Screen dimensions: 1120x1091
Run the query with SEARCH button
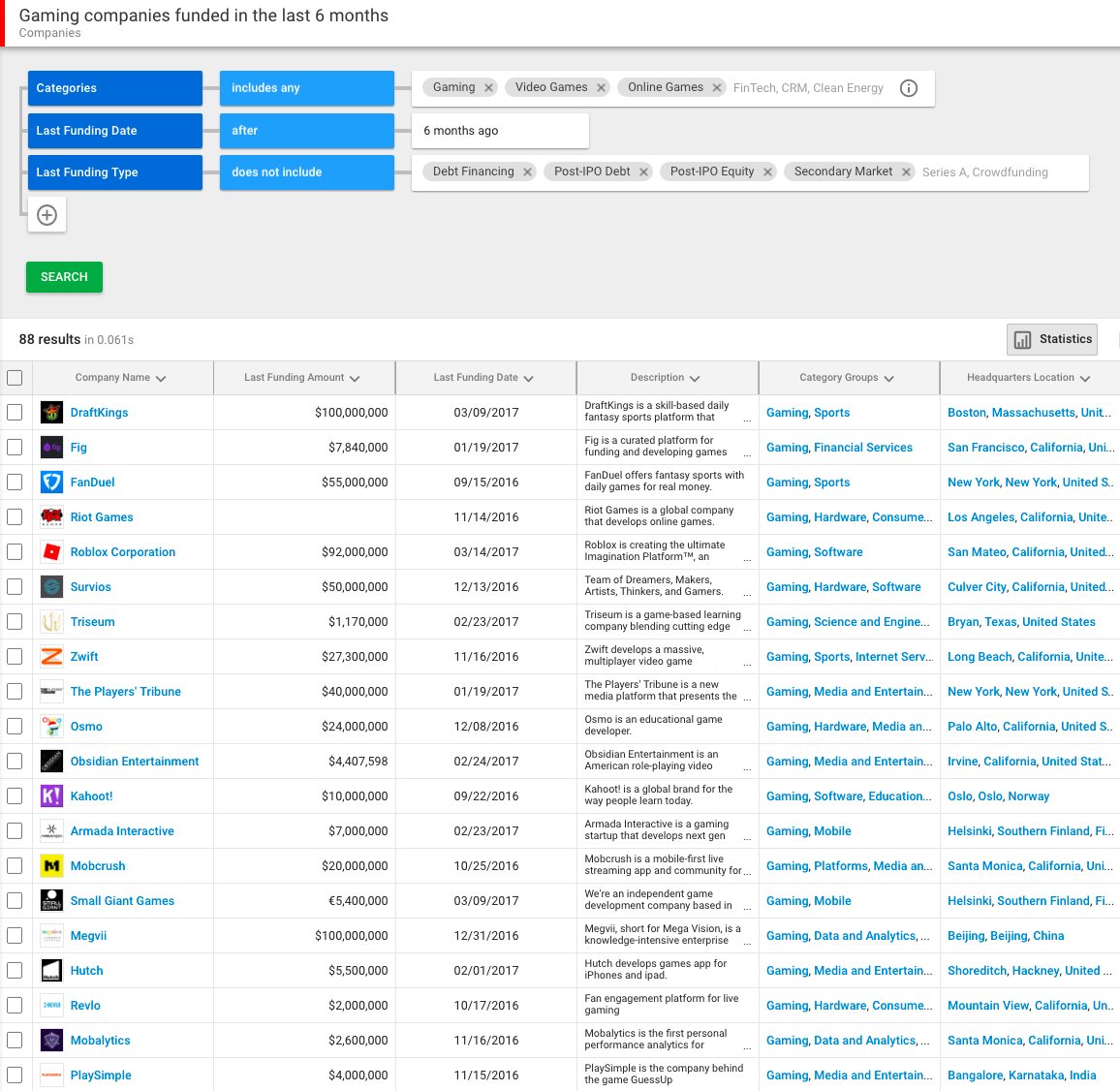tap(64, 277)
